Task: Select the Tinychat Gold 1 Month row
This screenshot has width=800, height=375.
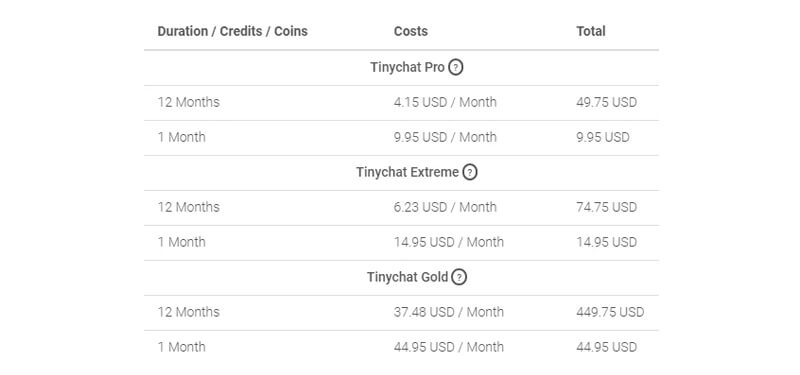Action: click(402, 347)
